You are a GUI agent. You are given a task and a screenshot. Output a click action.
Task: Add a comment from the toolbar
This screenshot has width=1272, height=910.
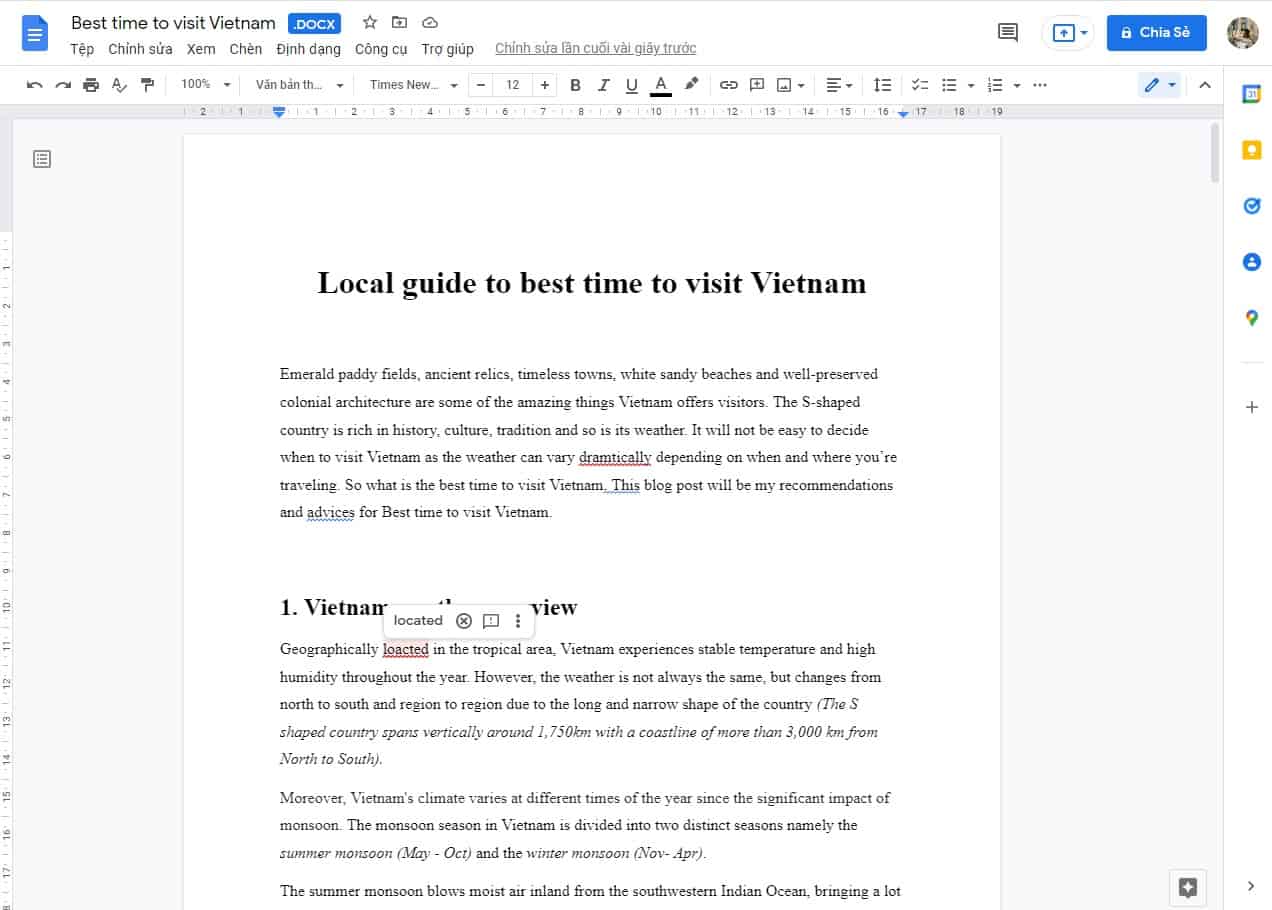[x=757, y=85]
